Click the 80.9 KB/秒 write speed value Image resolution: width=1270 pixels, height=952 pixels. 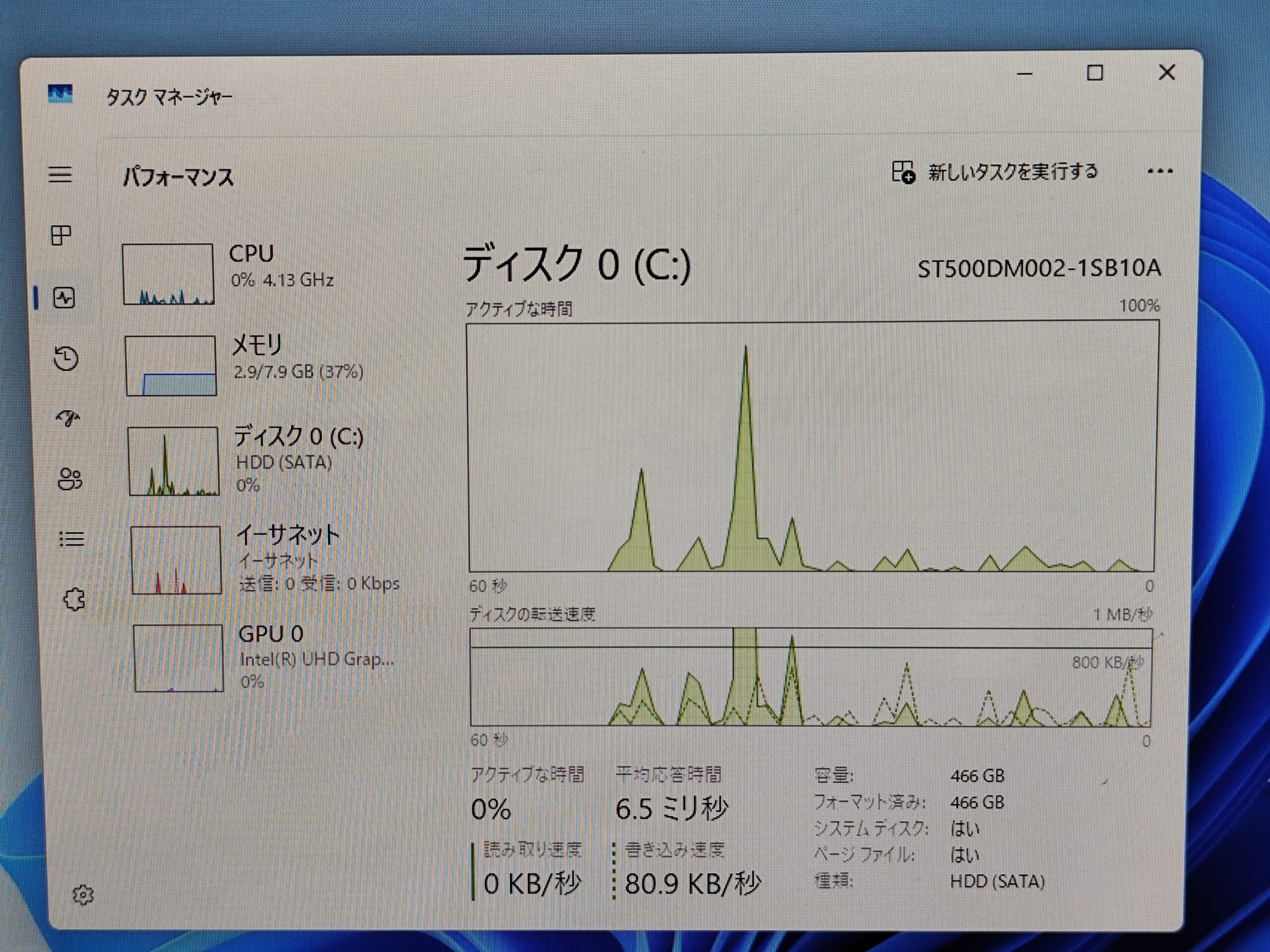693,884
